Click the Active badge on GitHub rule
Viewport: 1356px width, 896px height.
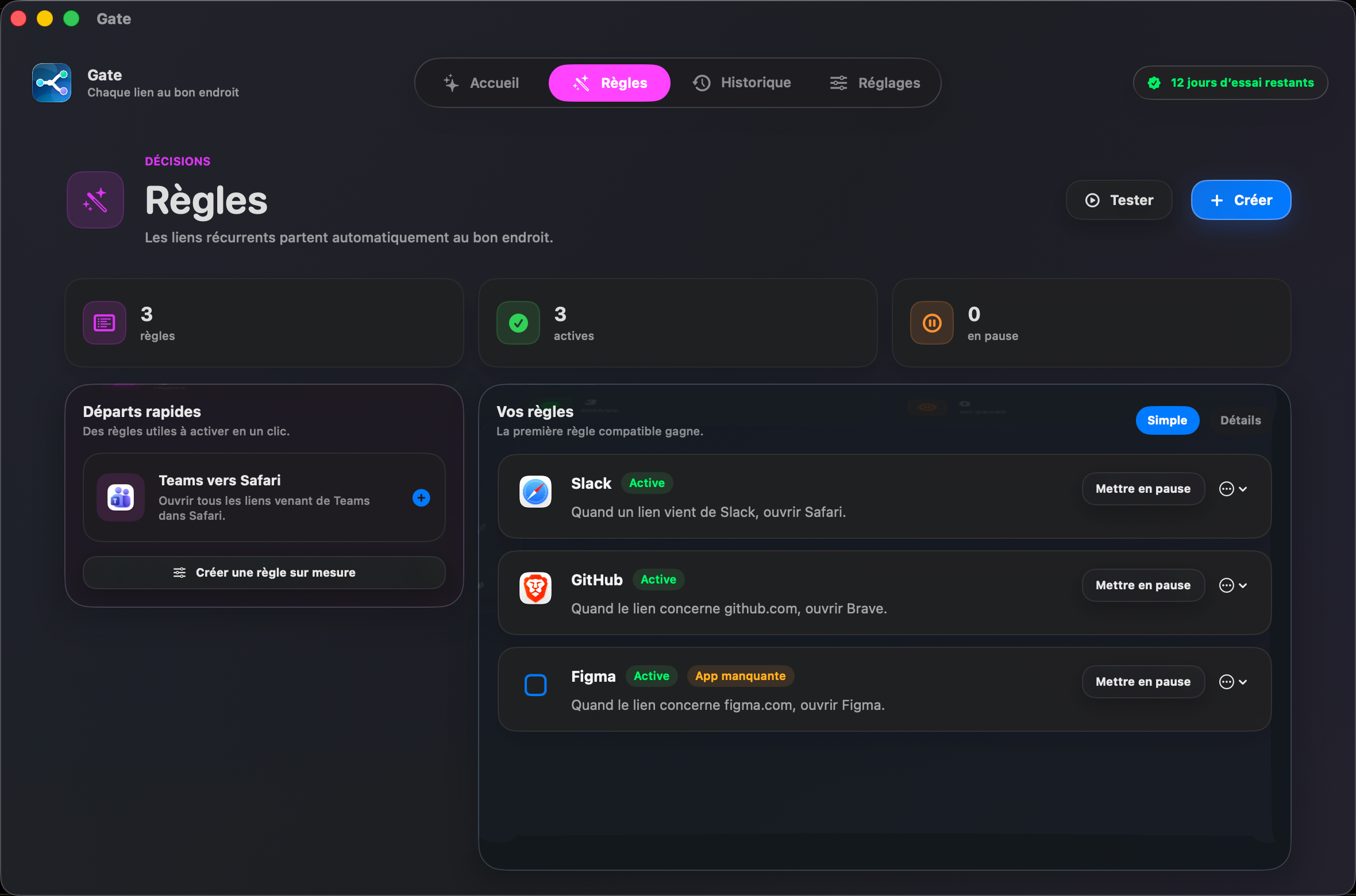pos(658,580)
